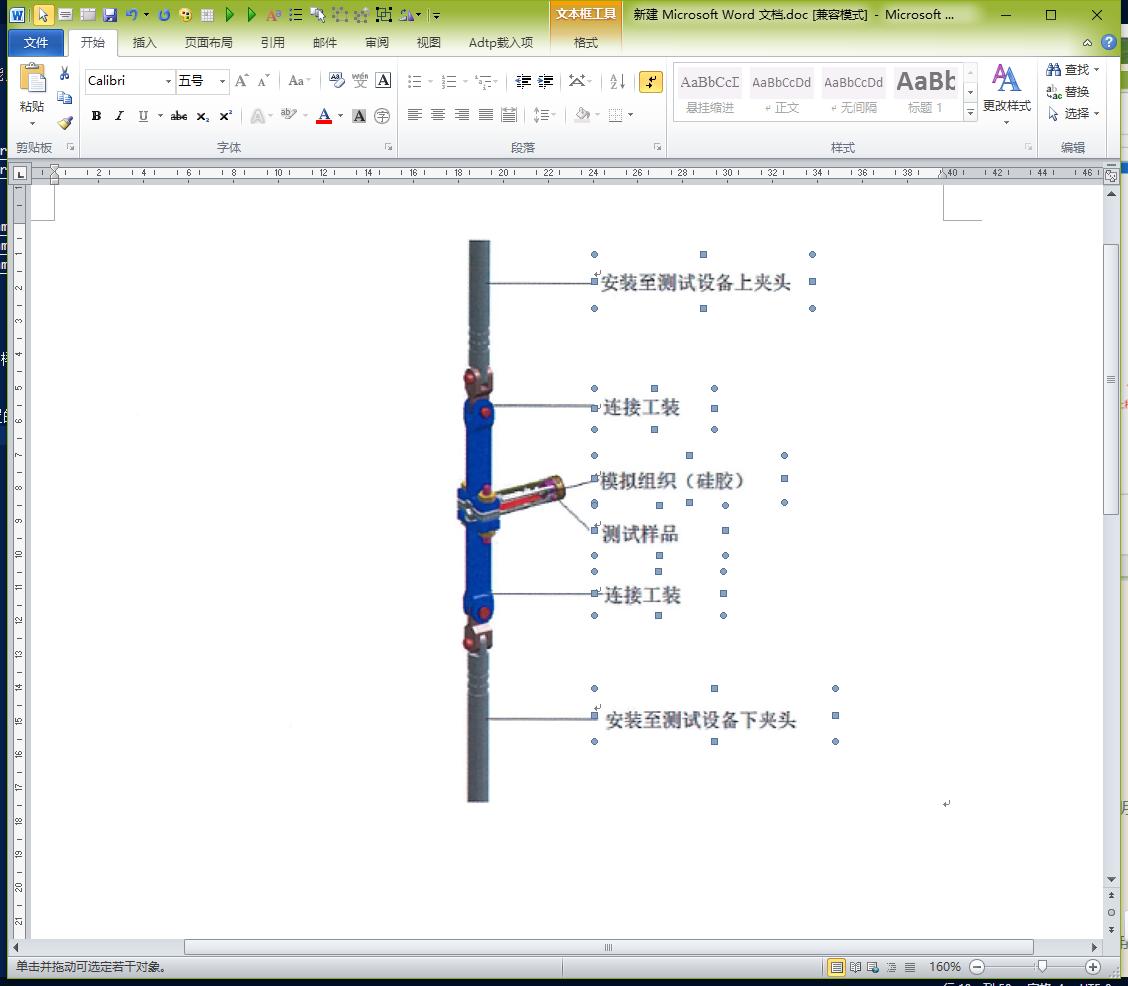Click the Cut scissors icon
This screenshot has width=1128, height=986.
(65, 73)
